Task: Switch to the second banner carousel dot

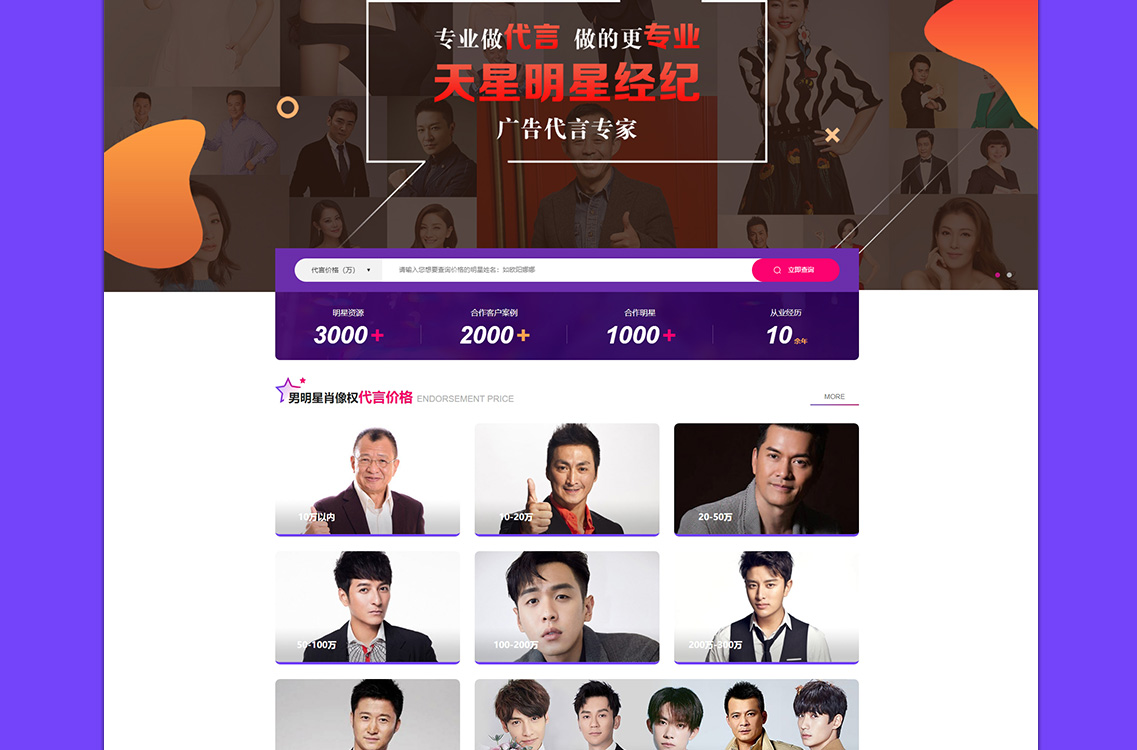Action: click(1009, 275)
